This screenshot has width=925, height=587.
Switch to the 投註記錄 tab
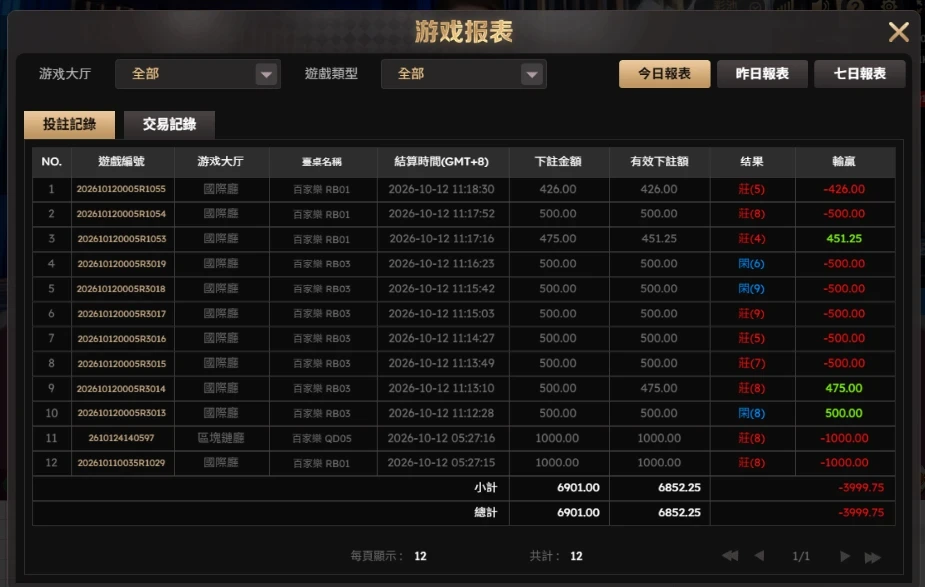(x=70, y=124)
